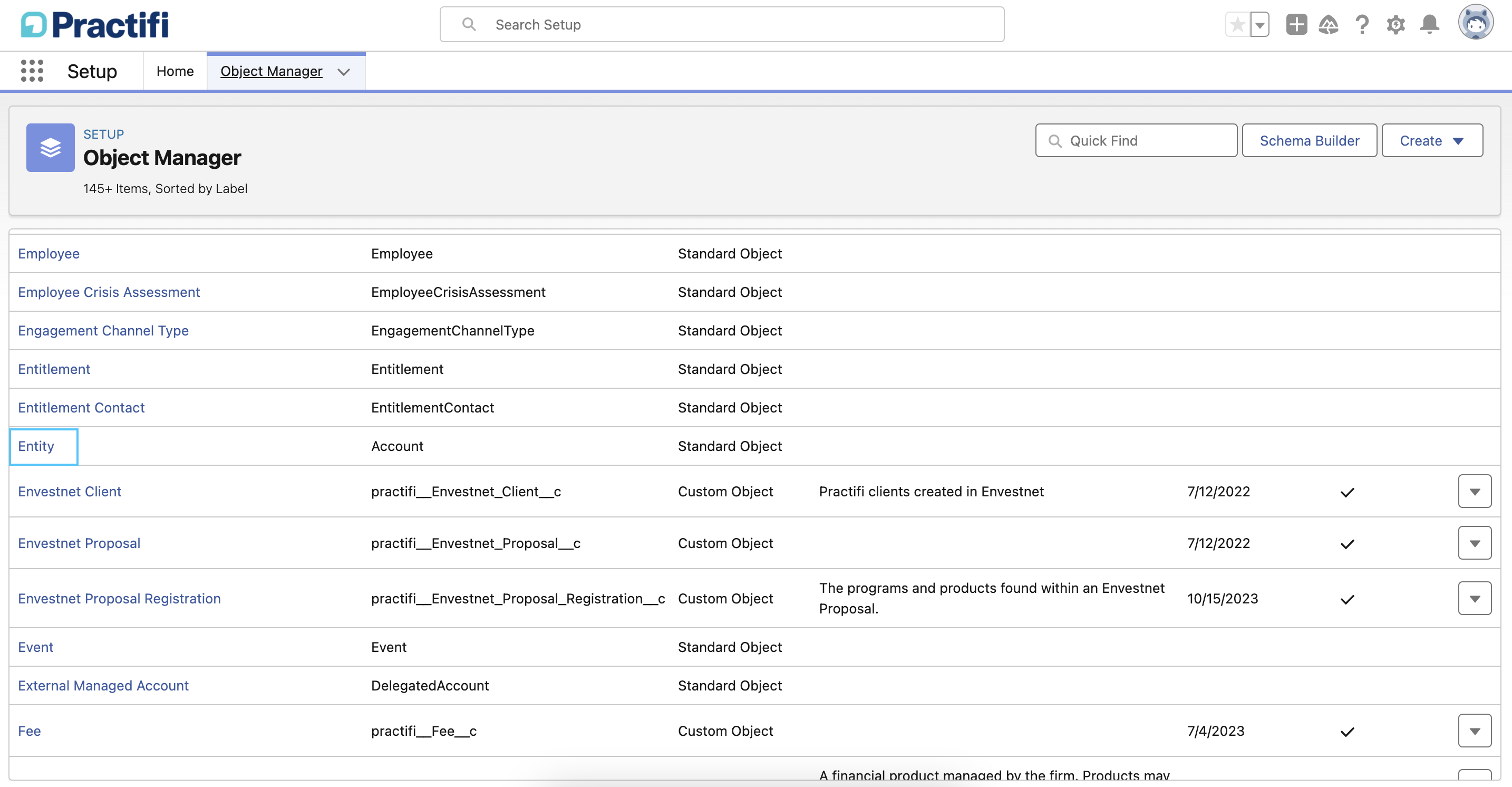The width and height of the screenshot is (1512, 787).
Task: Expand row actions for Envestnet Proposal
Action: (1475, 543)
